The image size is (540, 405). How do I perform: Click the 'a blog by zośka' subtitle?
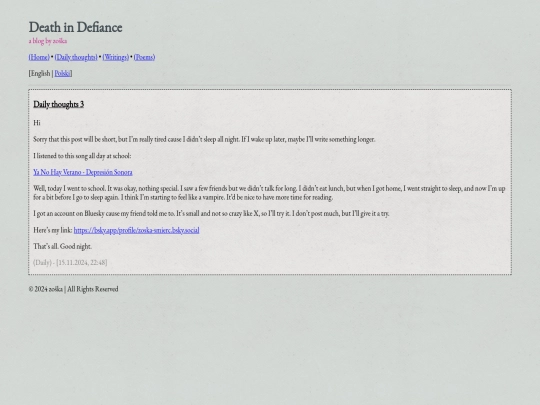48,41
